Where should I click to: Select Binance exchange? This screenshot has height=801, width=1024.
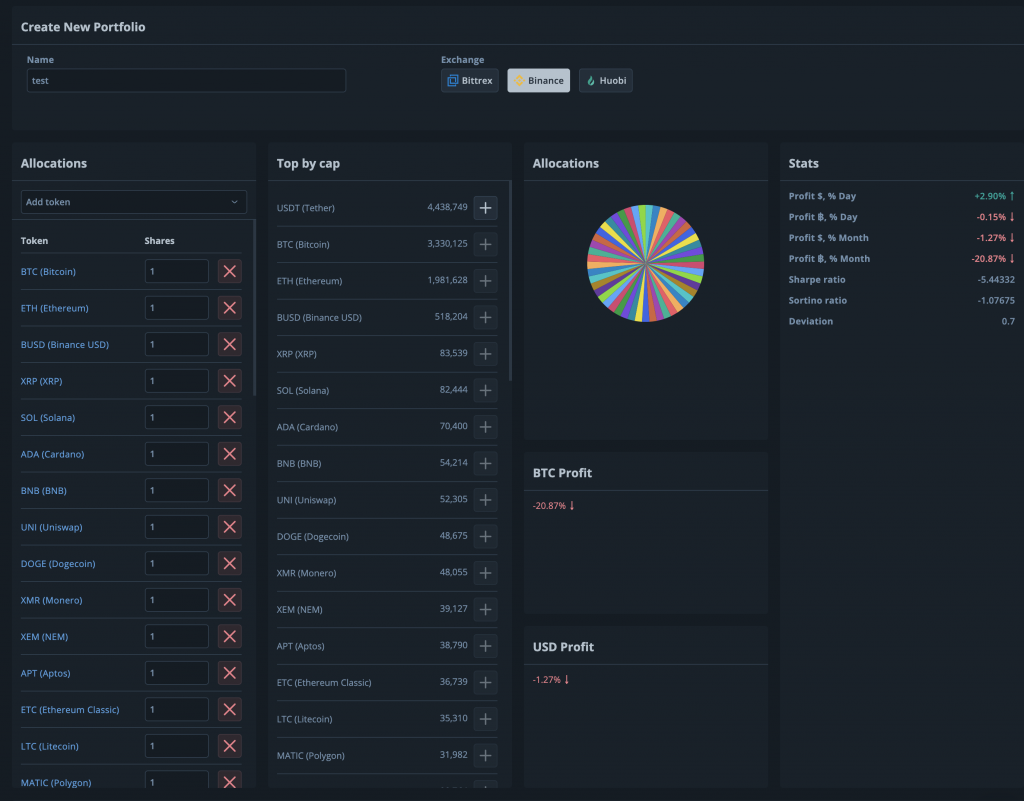point(539,80)
